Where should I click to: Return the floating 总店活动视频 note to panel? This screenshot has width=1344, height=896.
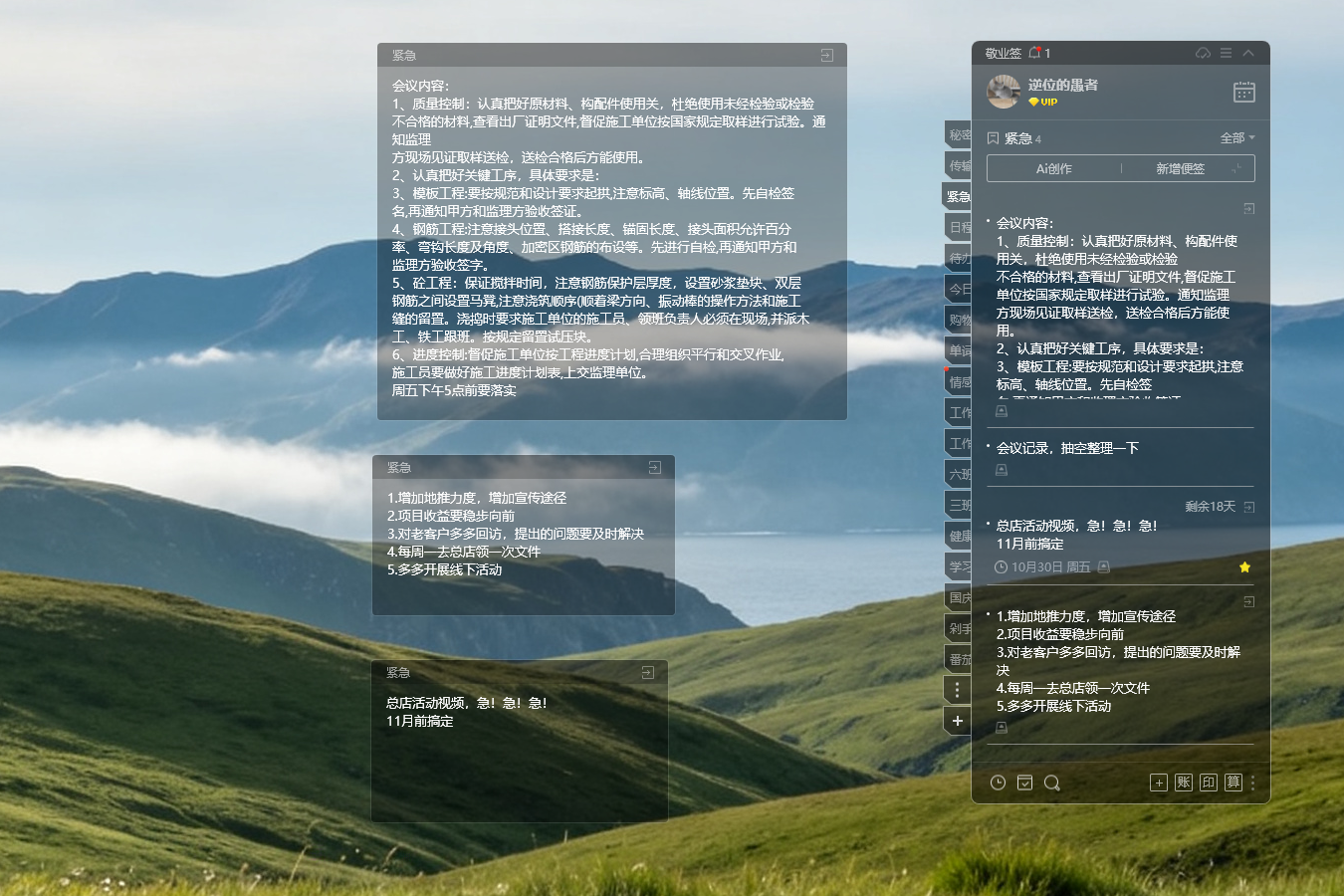(x=647, y=673)
